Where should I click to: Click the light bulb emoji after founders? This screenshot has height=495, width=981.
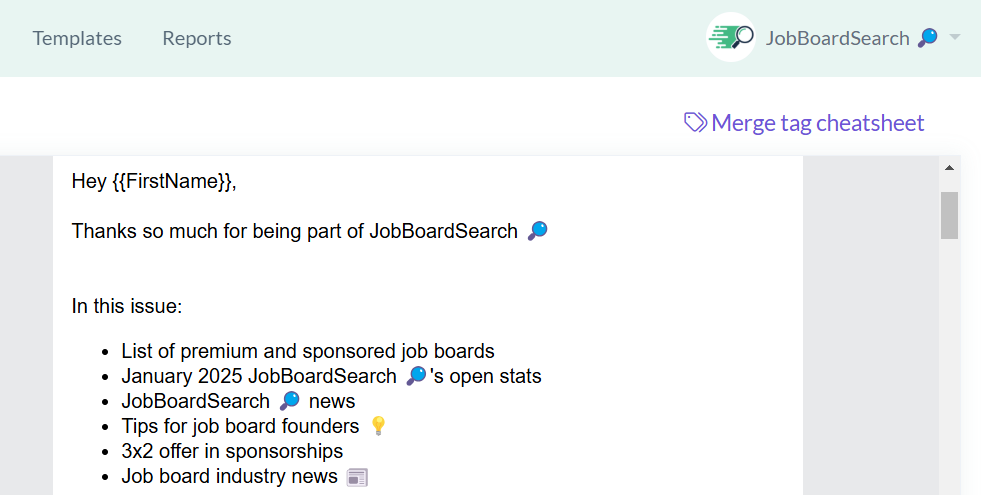tap(377, 427)
